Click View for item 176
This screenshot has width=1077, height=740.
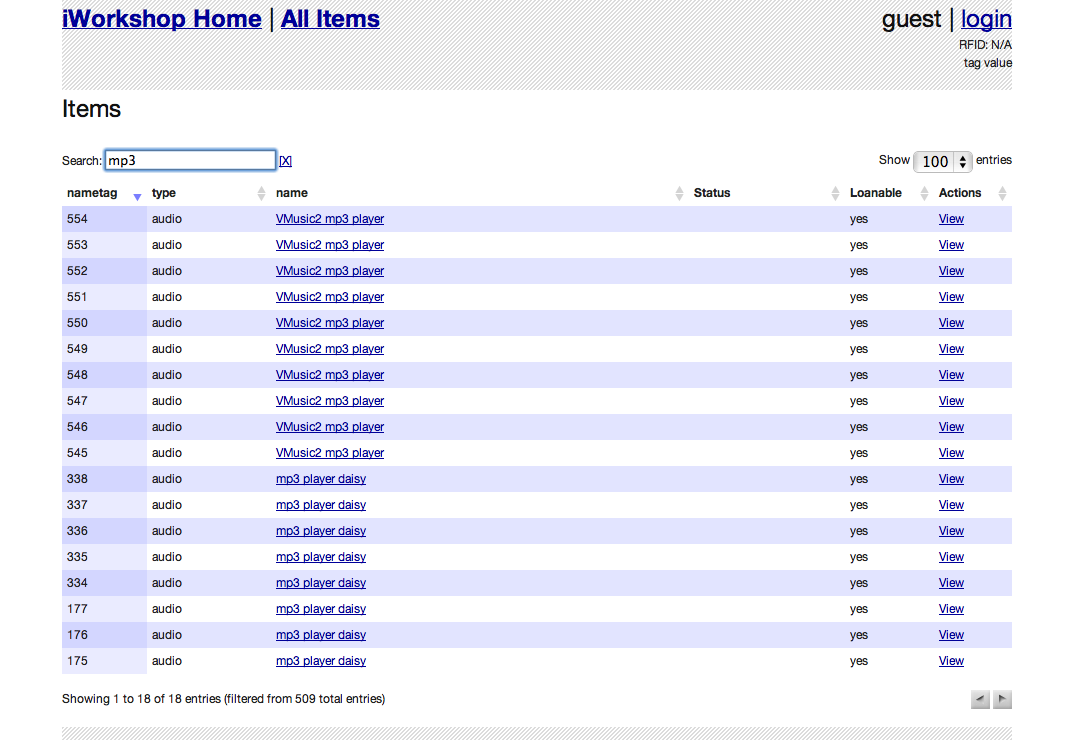pyautogui.click(x=951, y=636)
